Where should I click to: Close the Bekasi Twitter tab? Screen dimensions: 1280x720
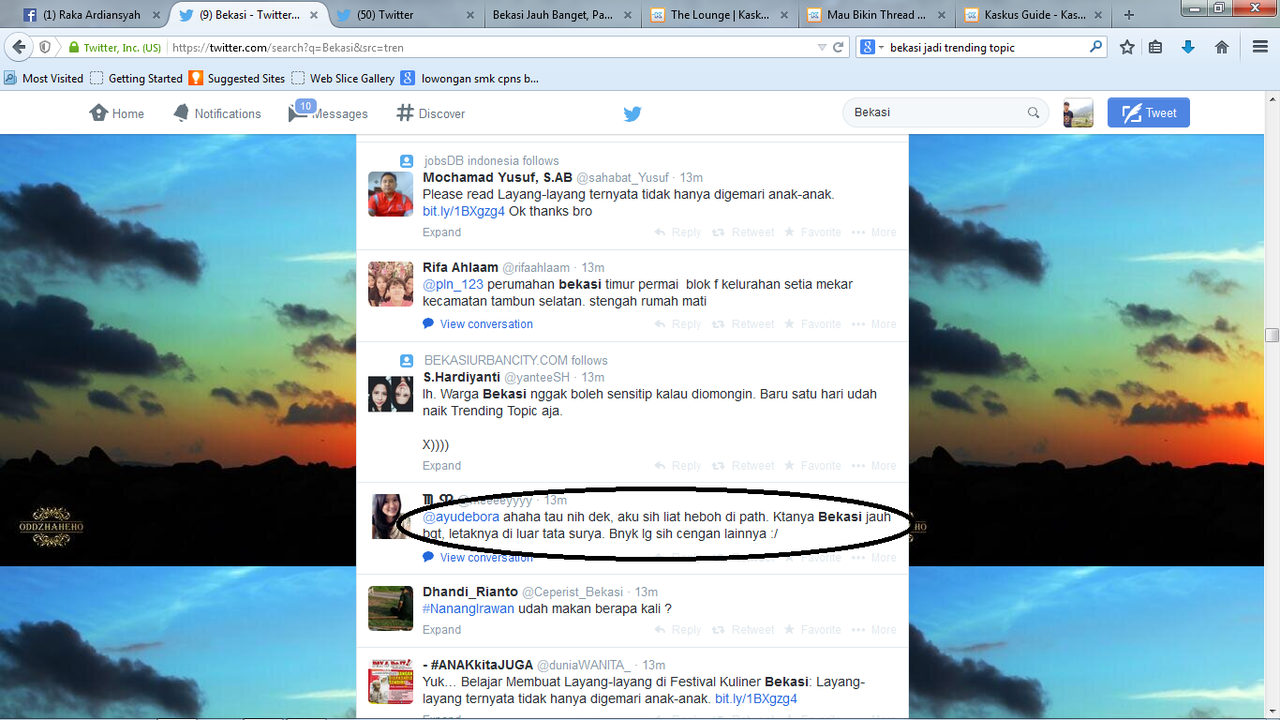(313, 15)
